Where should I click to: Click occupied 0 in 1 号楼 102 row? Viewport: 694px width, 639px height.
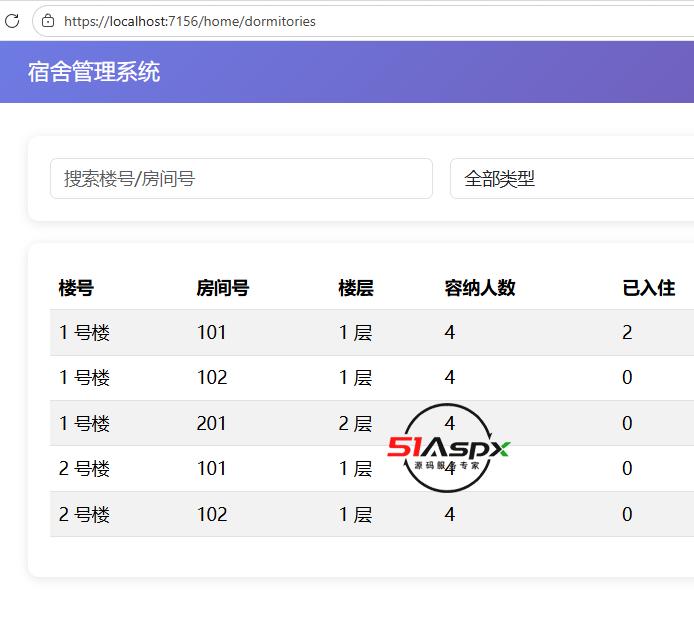[x=627, y=377]
